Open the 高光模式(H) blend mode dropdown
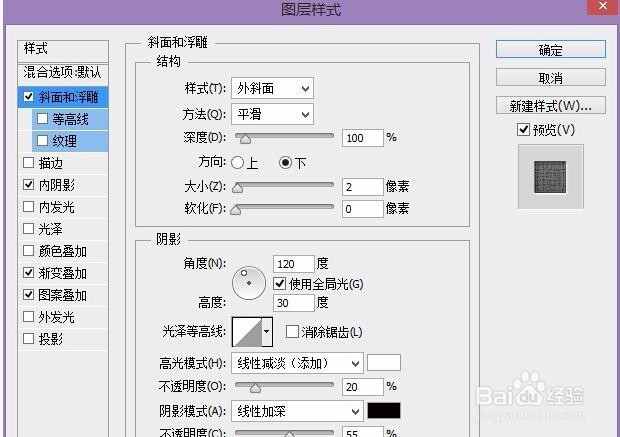 pyautogui.click(x=297, y=363)
